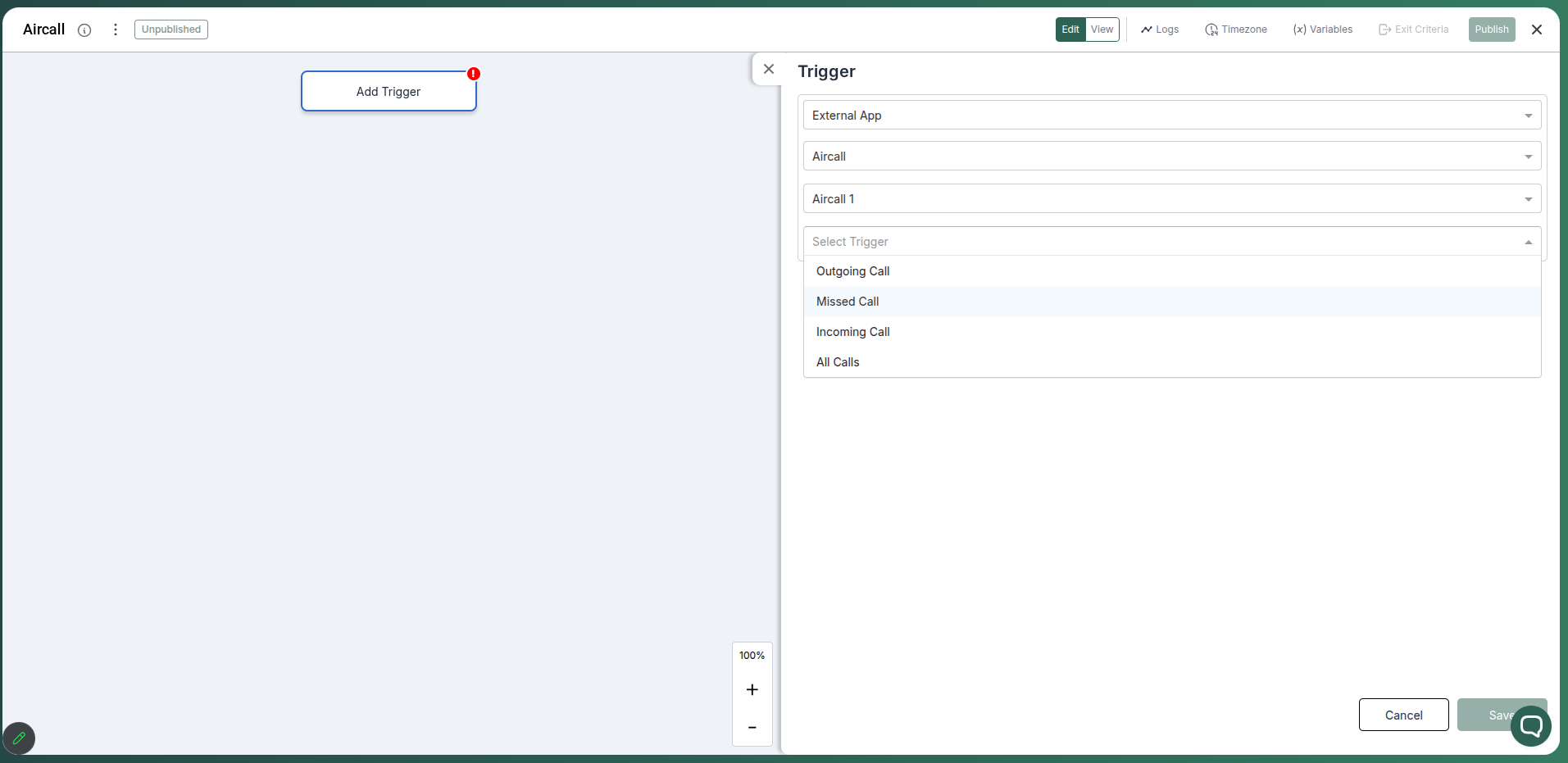Click the Exit Criteria icon
This screenshot has height=763, width=1568.
click(1384, 30)
